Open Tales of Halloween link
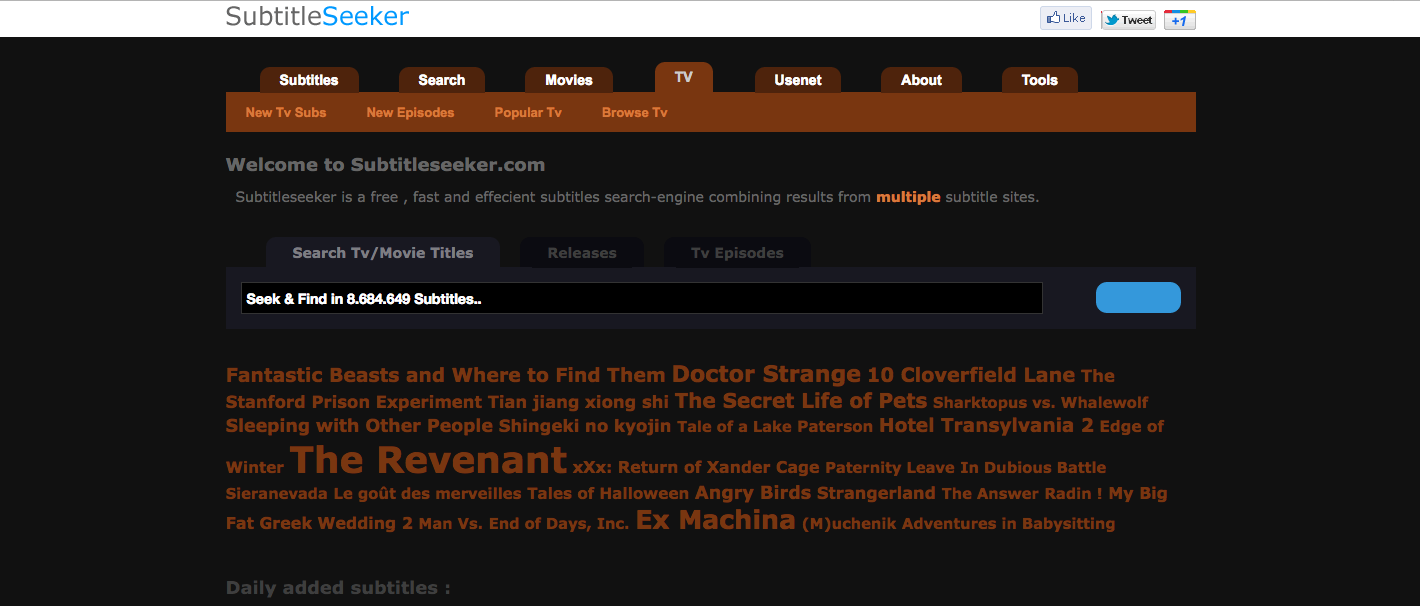The height and width of the screenshot is (606, 1420). point(608,494)
